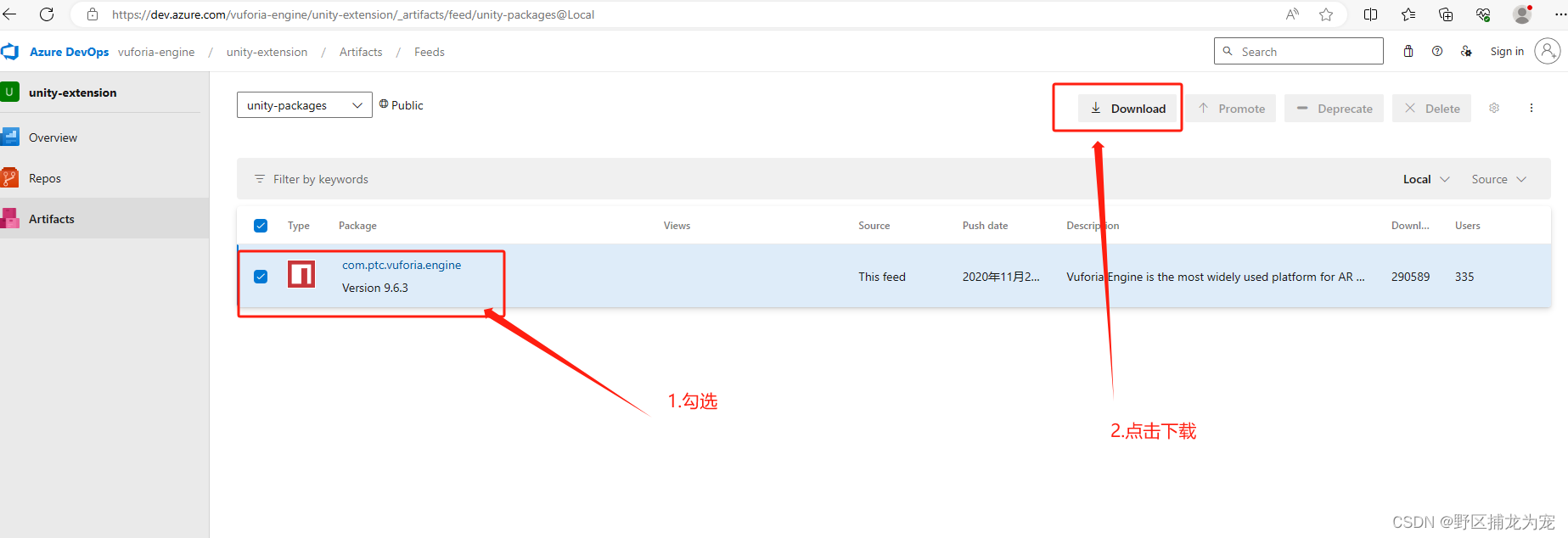Click the Filter by keywords field
The image size is (1568, 538).
pyautogui.click(x=321, y=179)
